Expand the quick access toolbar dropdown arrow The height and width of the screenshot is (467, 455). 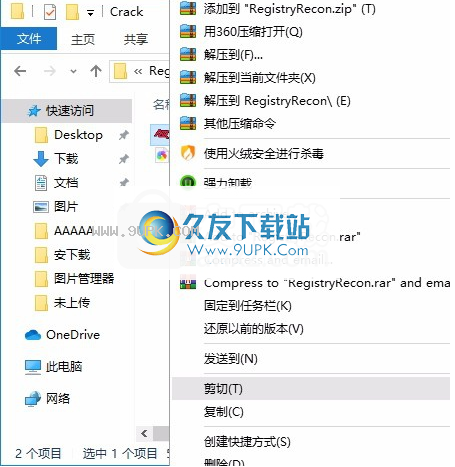90,13
